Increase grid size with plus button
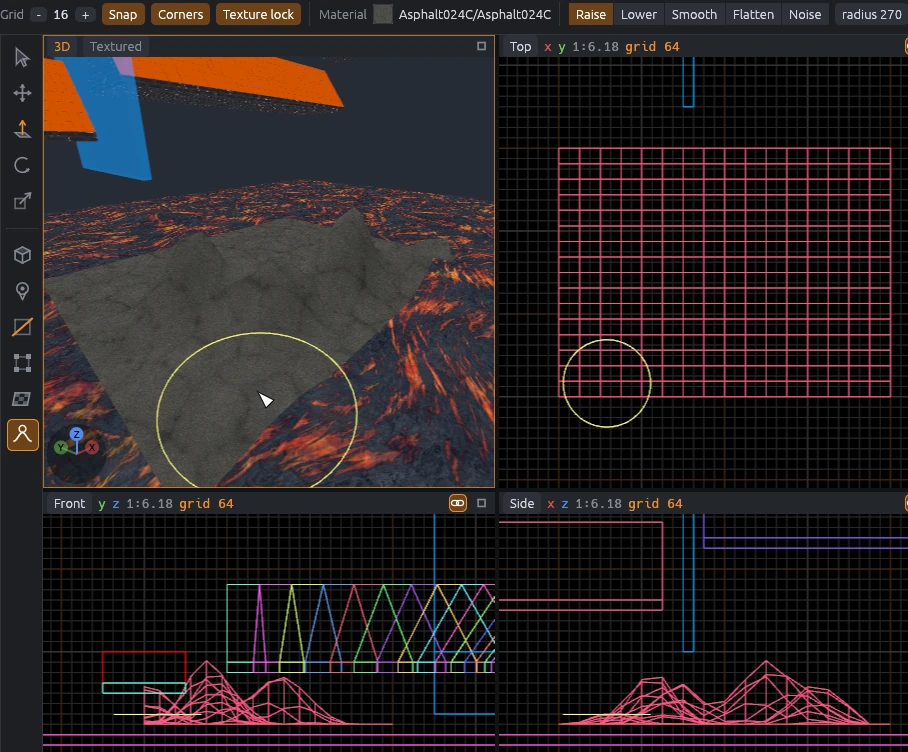 pos(85,14)
